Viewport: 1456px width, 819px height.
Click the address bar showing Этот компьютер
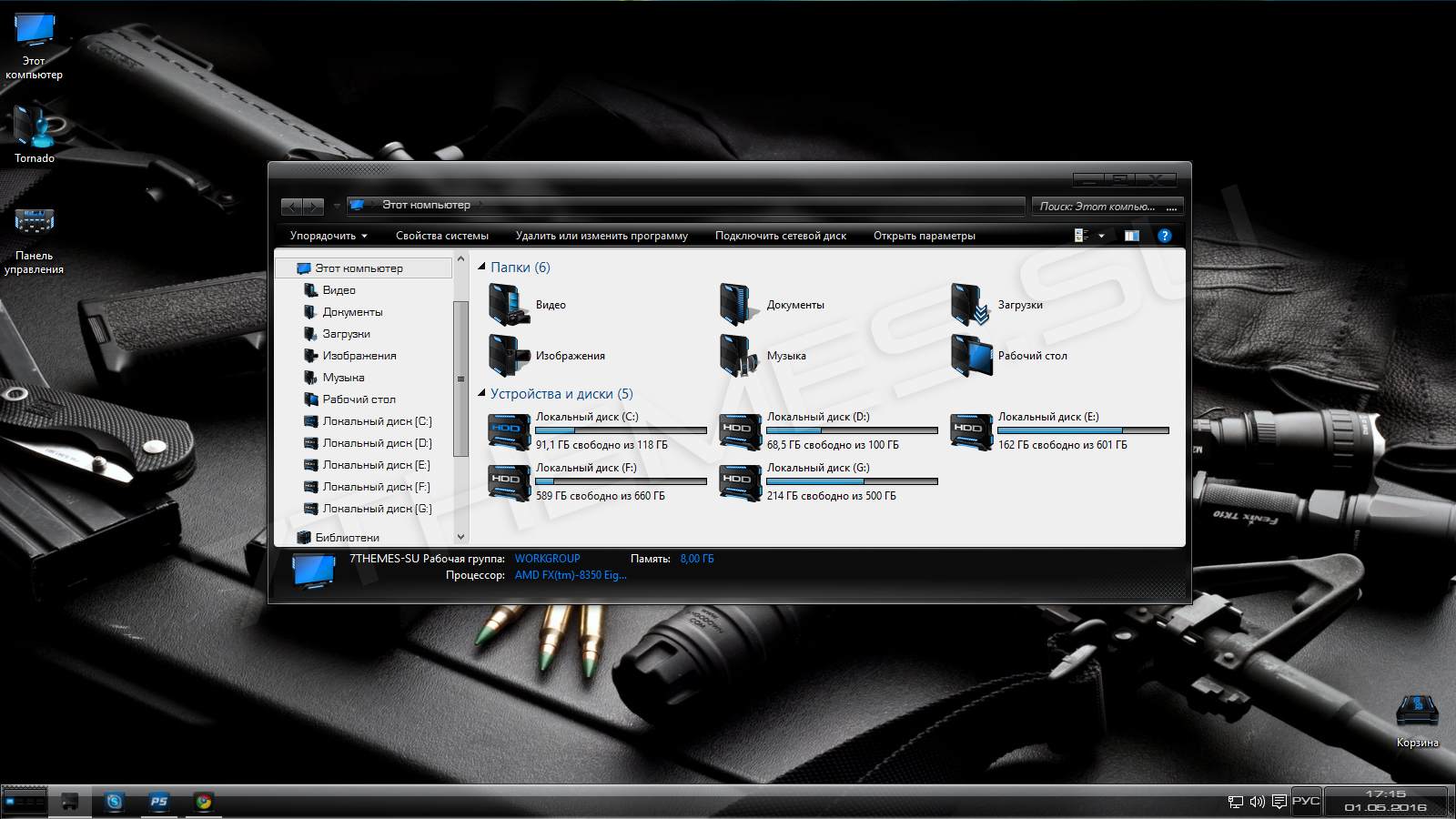686,206
